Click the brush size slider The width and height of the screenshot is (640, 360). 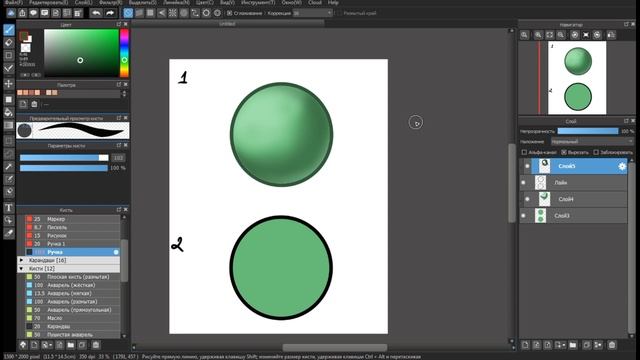[x=64, y=158]
